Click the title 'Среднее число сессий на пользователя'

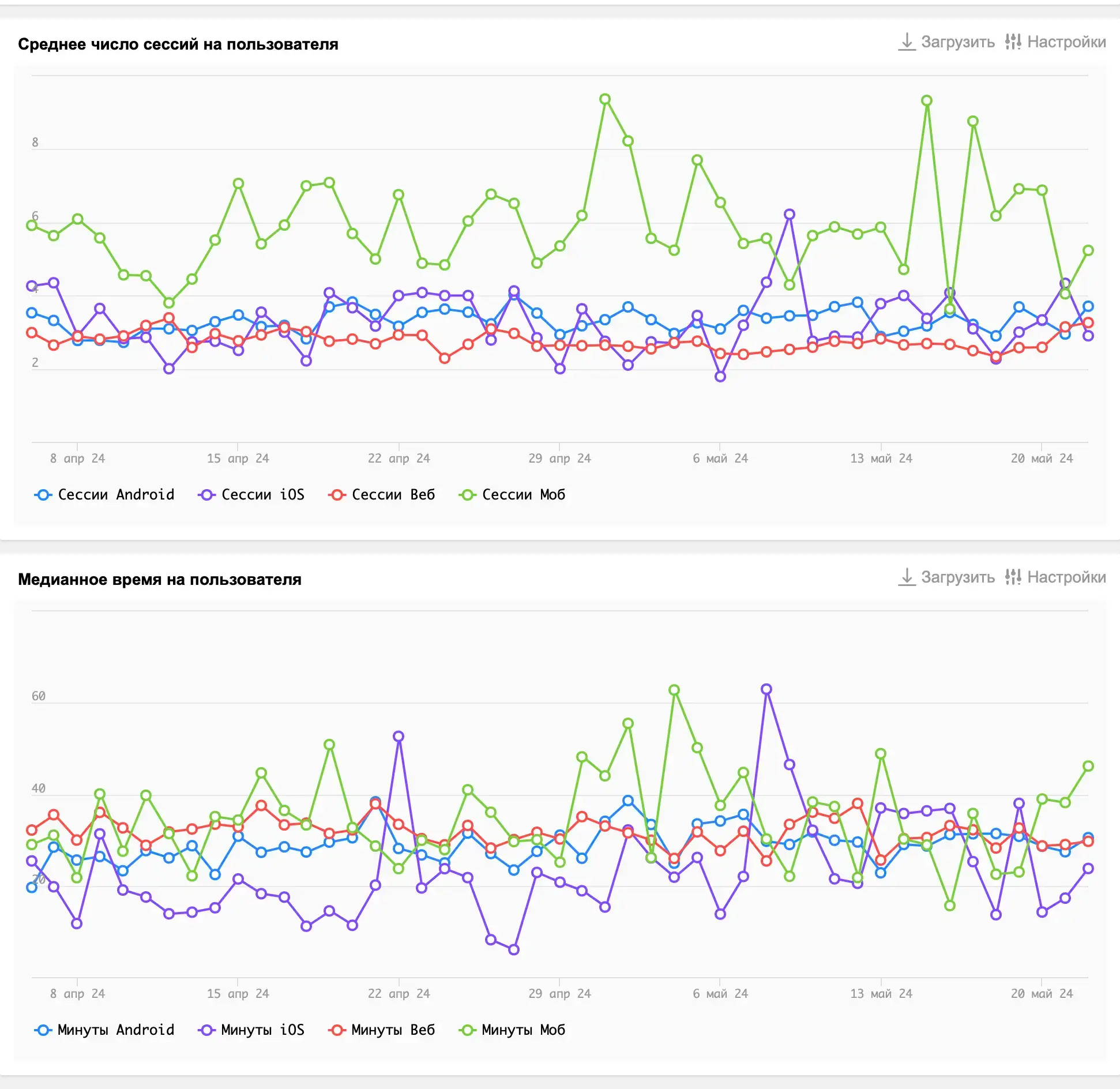[178, 44]
